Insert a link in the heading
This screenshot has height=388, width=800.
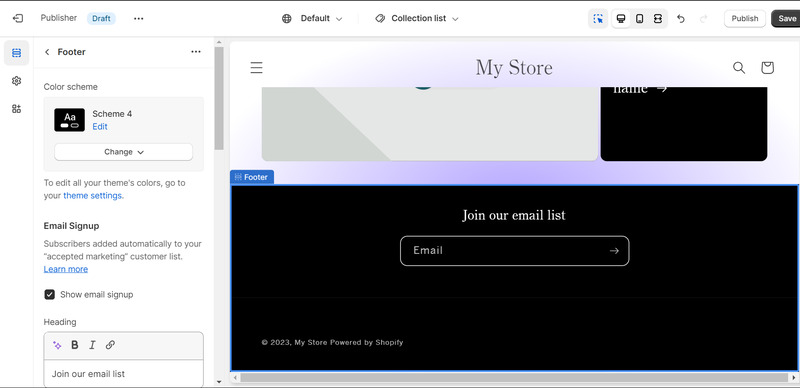(x=110, y=345)
